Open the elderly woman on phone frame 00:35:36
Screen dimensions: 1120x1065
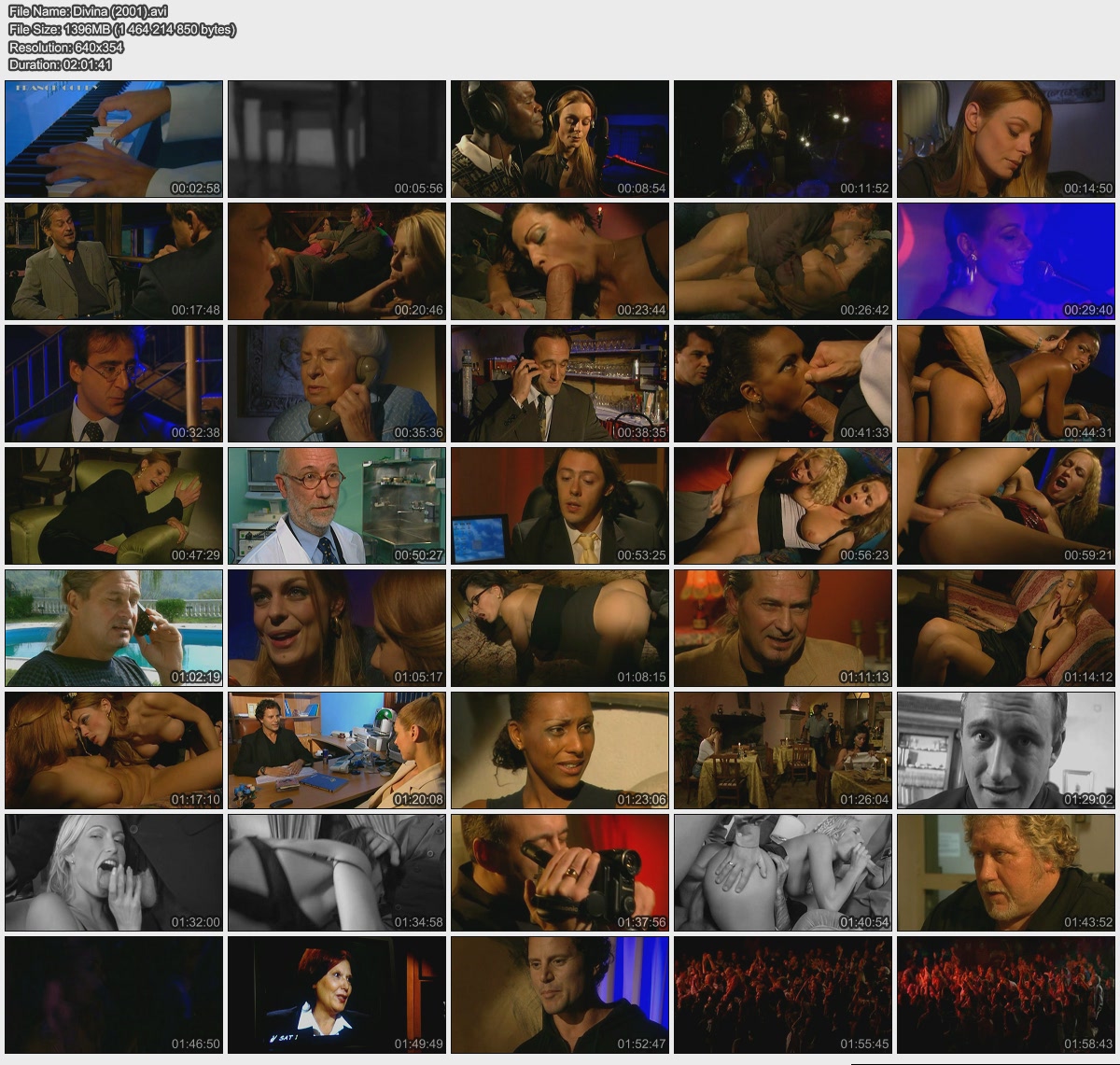click(x=337, y=384)
